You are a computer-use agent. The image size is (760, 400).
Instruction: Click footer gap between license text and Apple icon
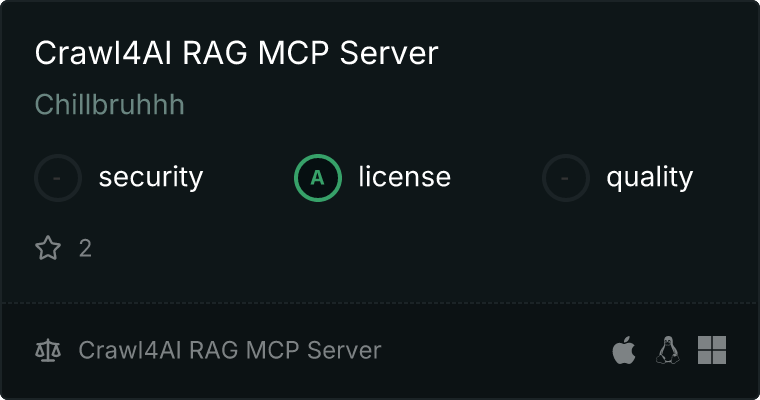point(494,350)
